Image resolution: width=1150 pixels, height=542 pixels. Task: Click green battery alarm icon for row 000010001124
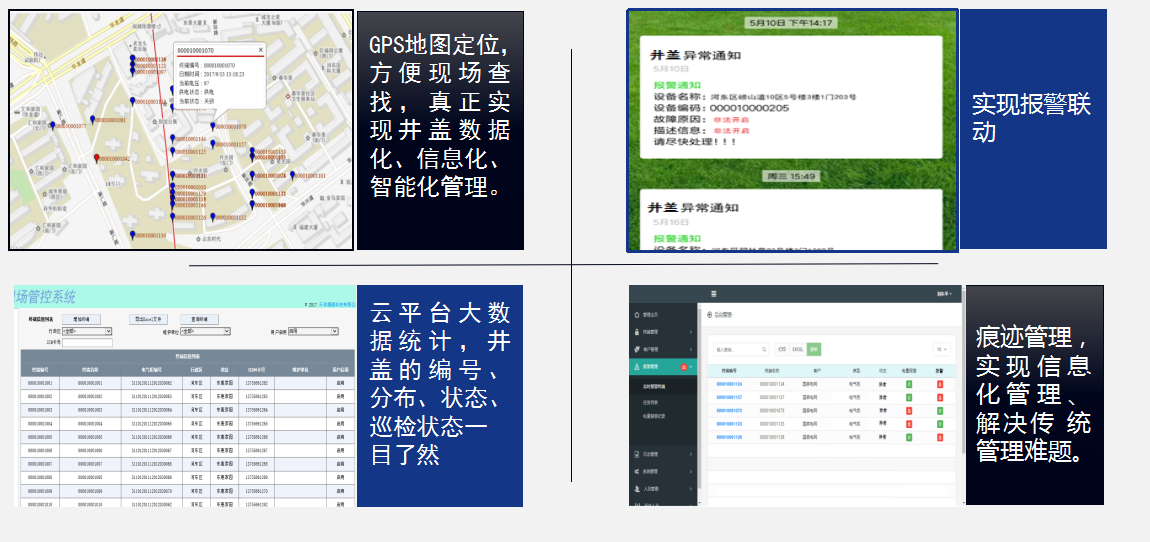pyautogui.click(x=909, y=384)
